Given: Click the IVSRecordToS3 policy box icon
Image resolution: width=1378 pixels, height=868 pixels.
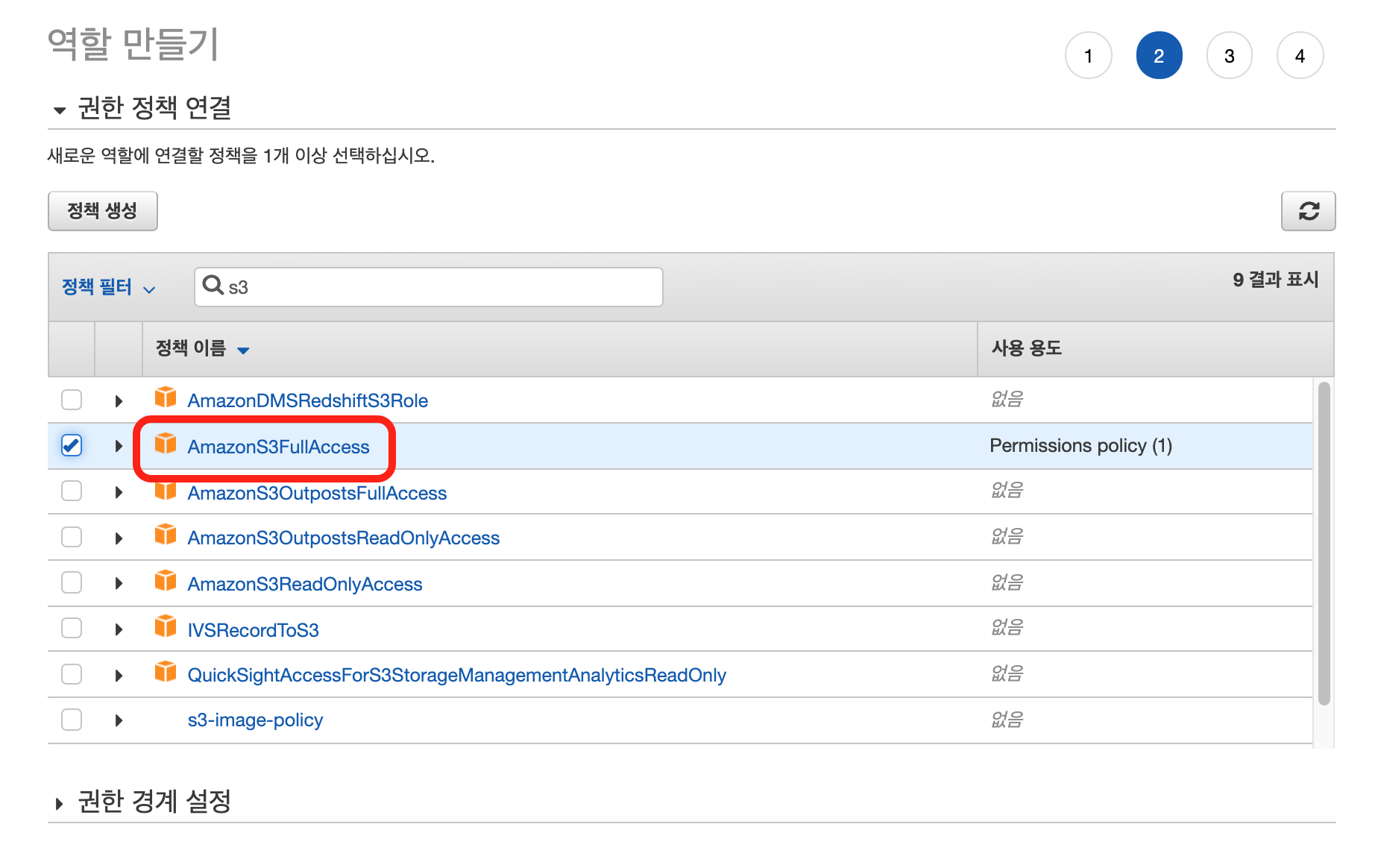Looking at the screenshot, I should pos(166,626).
